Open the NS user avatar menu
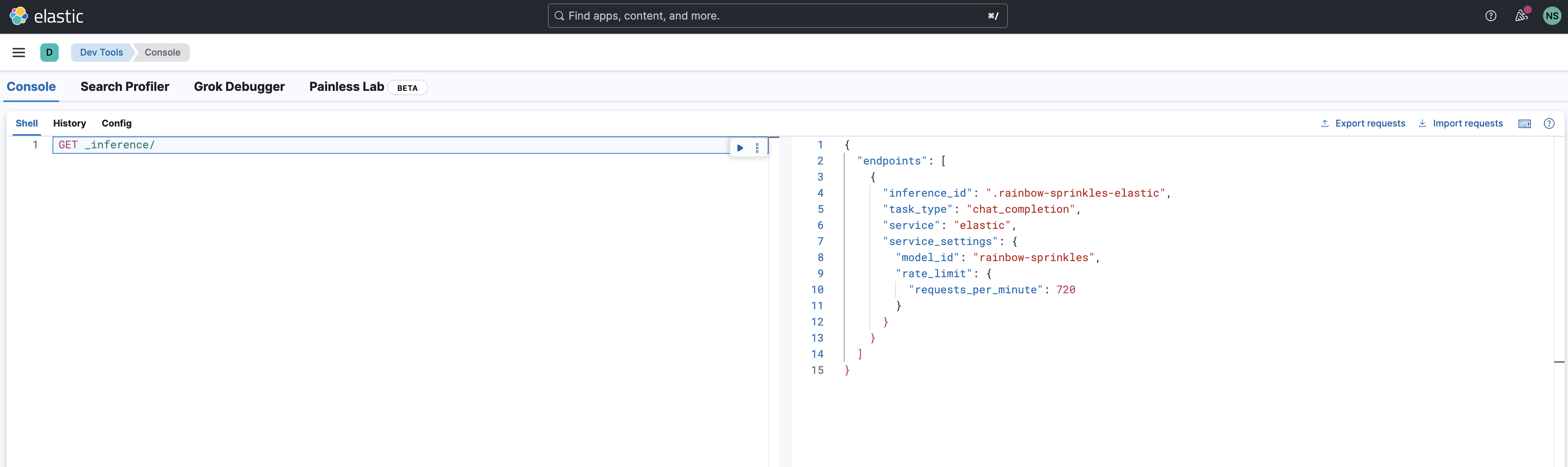Image resolution: width=1568 pixels, height=467 pixels. coord(1552,16)
